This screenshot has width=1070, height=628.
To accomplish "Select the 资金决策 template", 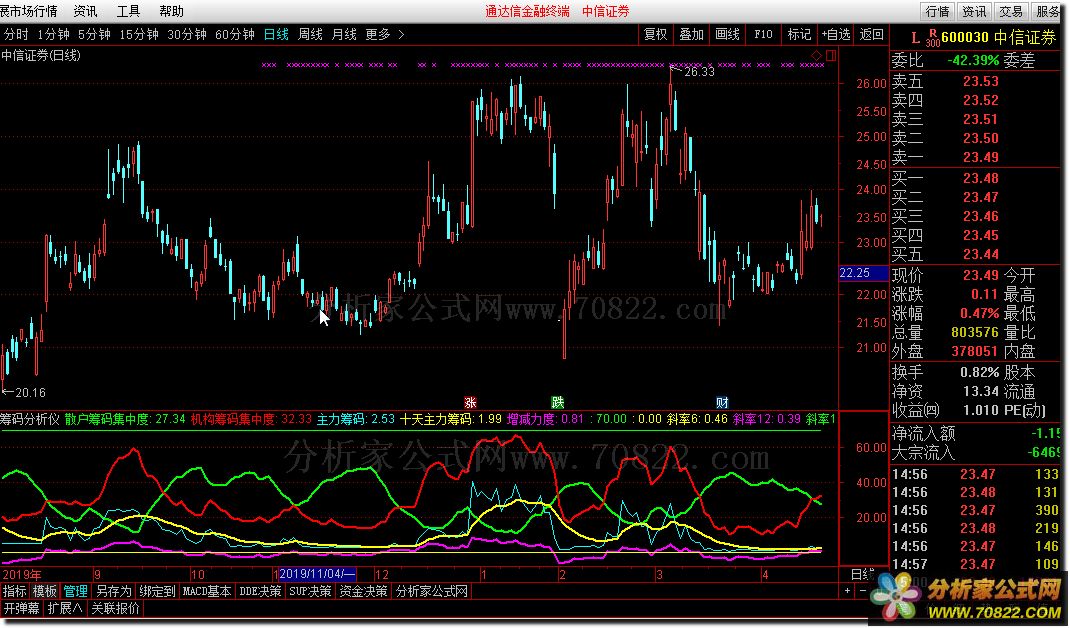I will tap(363, 591).
